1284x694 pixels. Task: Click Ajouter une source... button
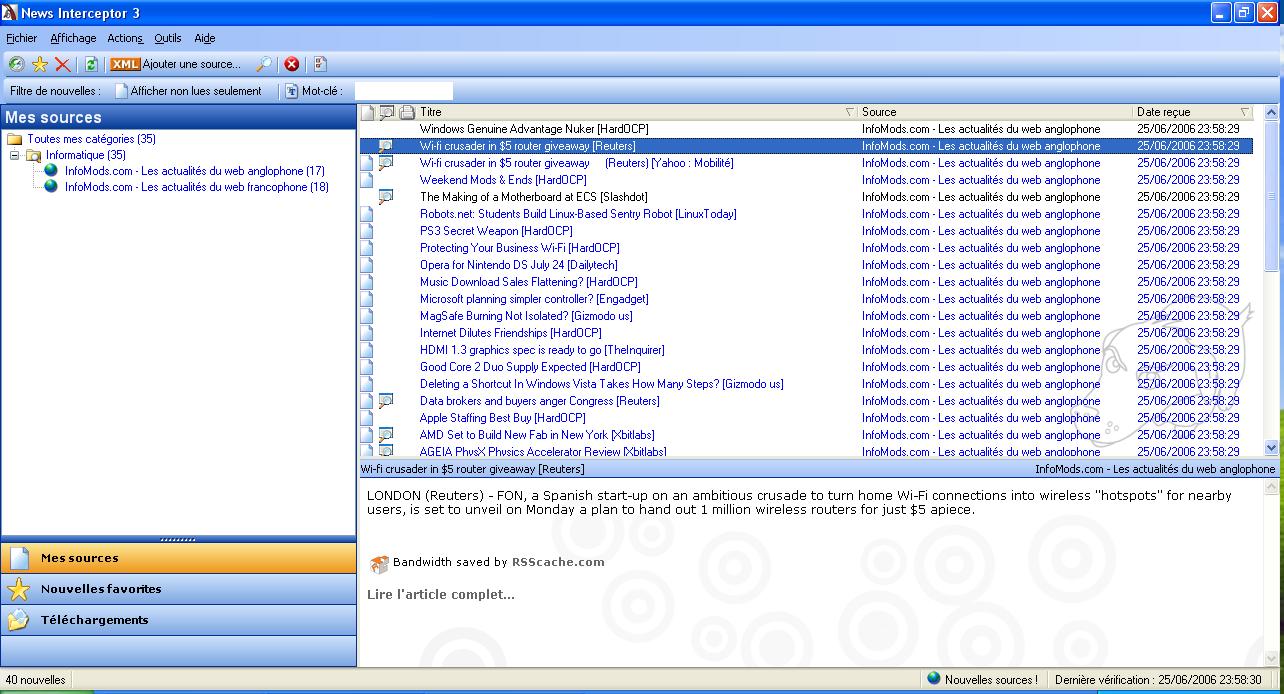click(176, 64)
